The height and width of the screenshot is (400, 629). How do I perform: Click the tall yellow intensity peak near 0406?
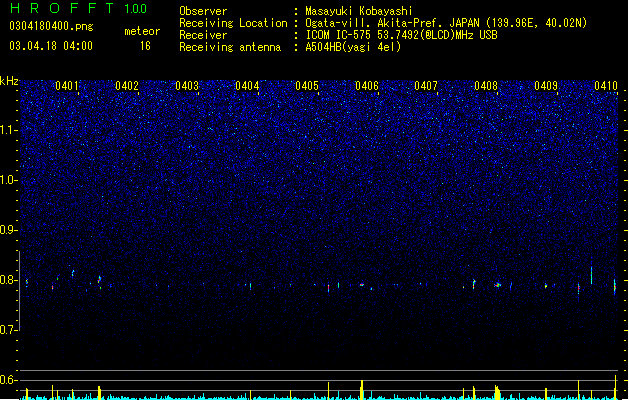tap(362, 390)
